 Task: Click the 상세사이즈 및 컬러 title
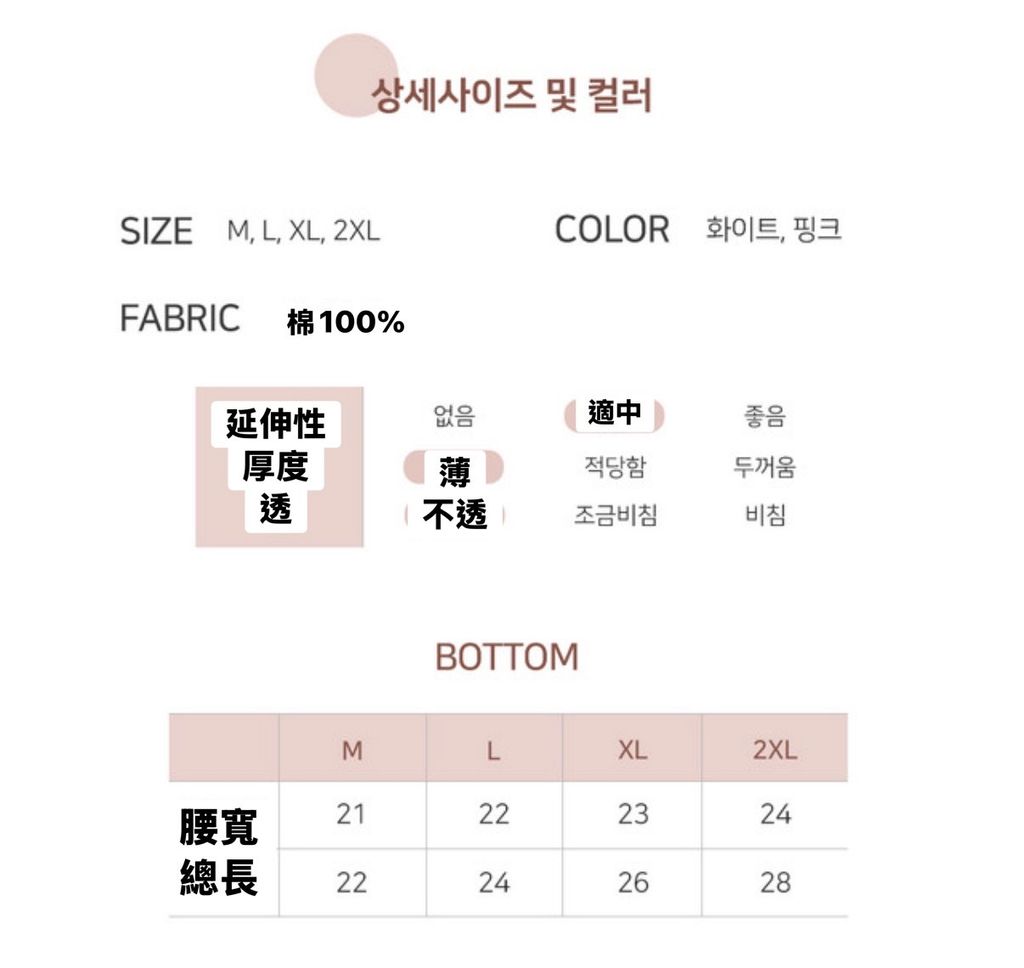click(512, 97)
